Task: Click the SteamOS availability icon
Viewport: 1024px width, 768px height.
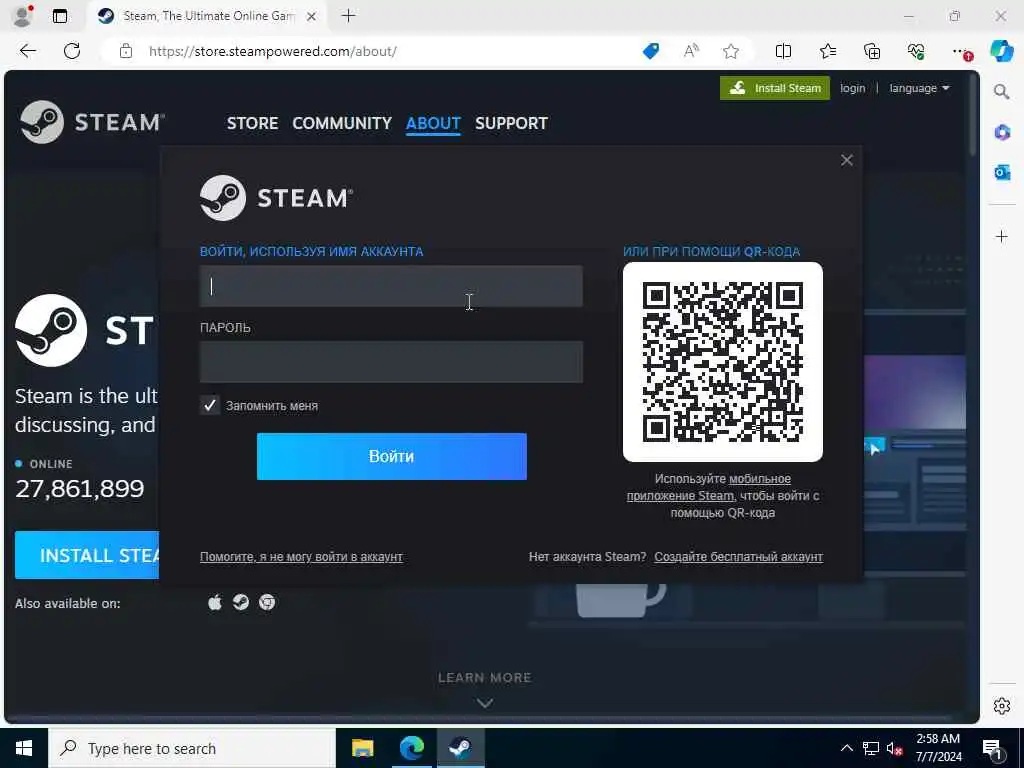Action: pos(241,602)
